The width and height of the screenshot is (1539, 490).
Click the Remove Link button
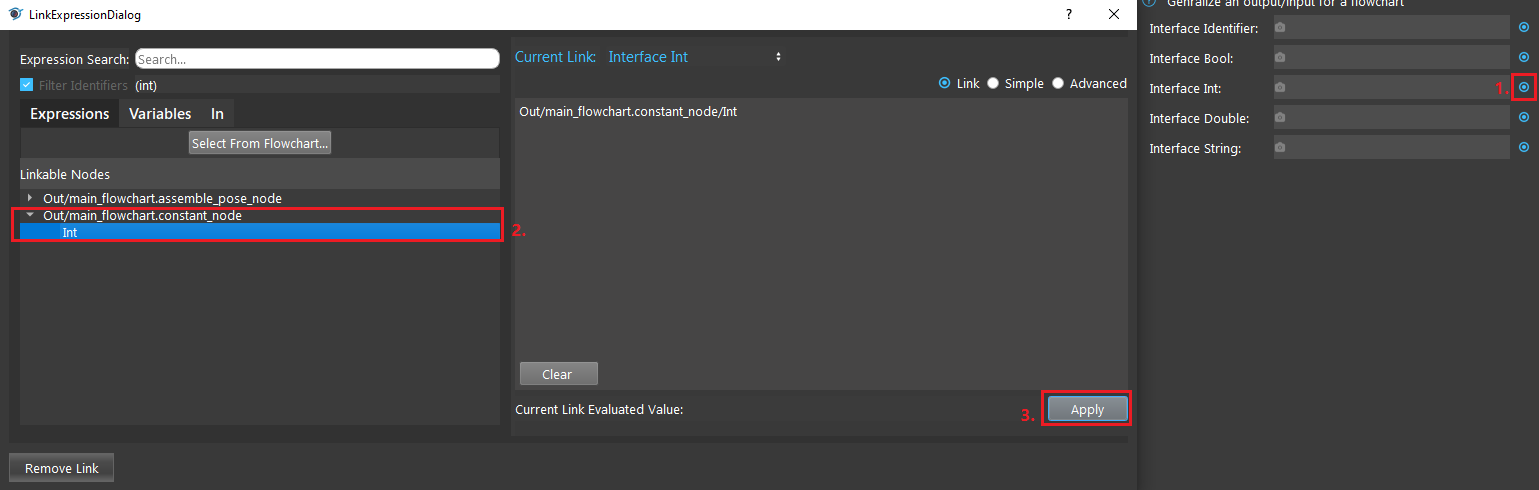[61, 468]
